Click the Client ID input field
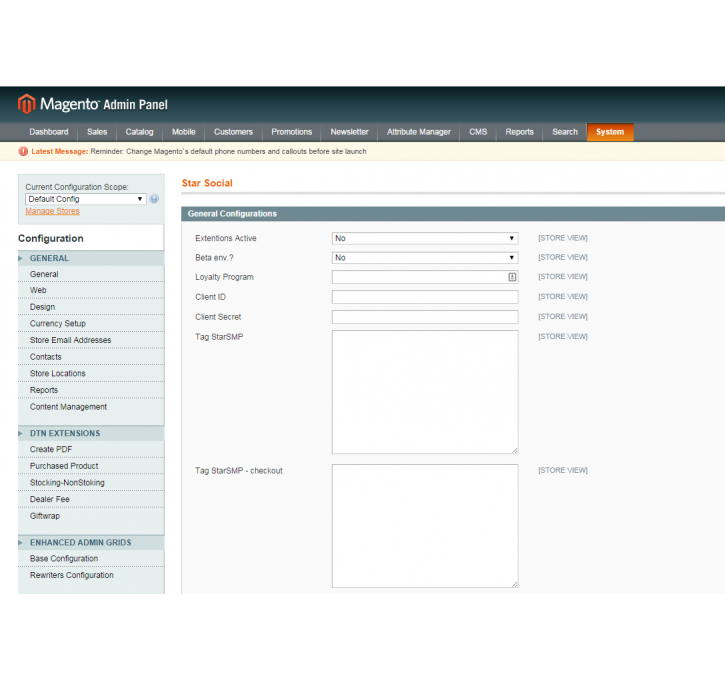 coord(424,297)
